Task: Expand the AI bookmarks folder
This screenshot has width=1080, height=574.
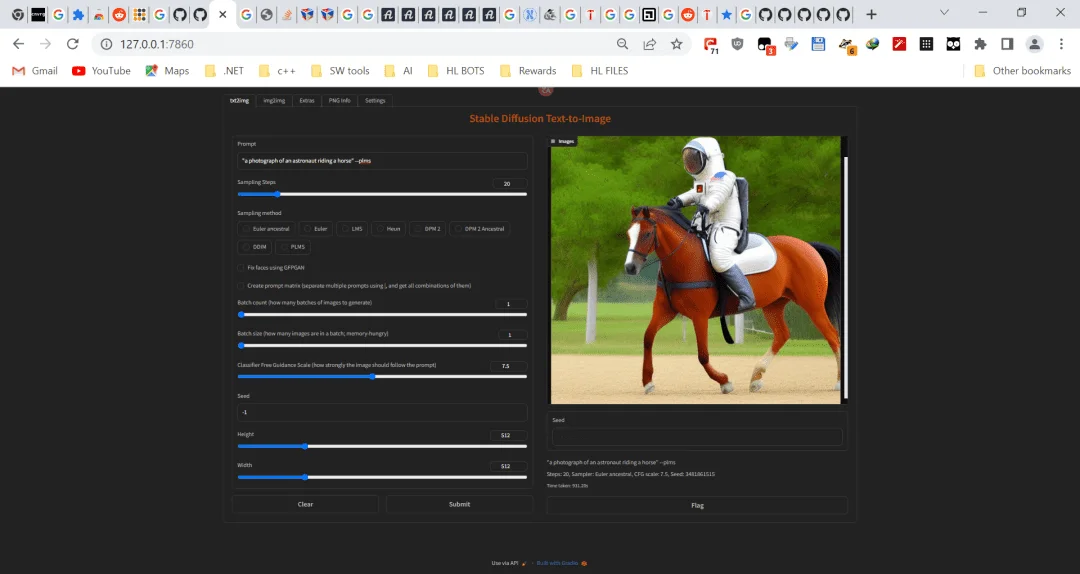Action: point(399,71)
